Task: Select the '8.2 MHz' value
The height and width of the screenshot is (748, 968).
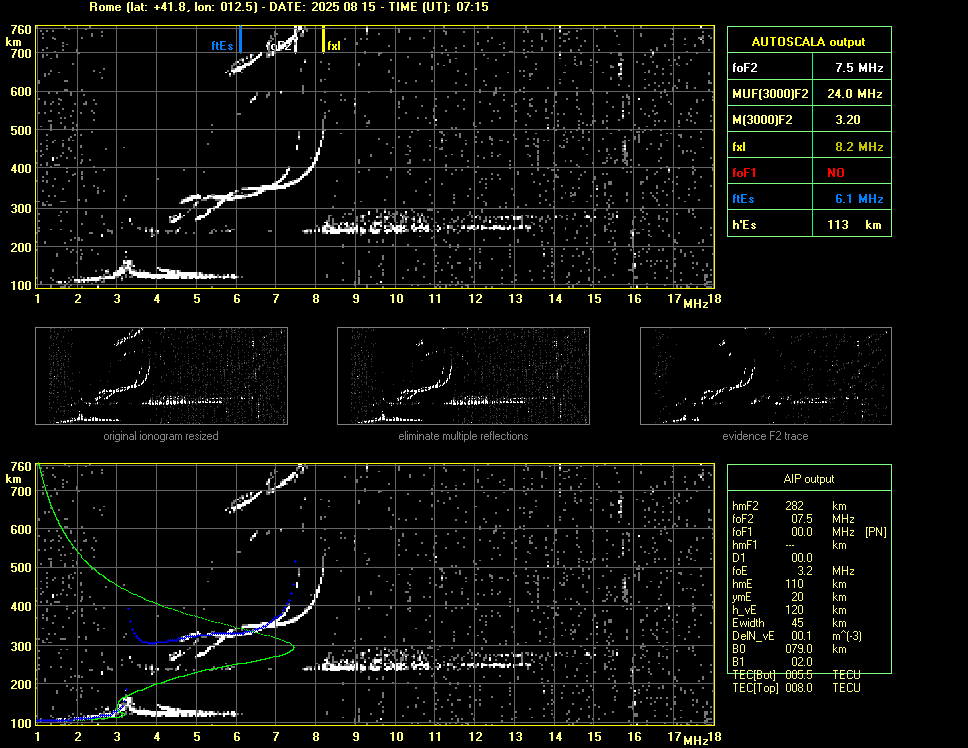Action: (x=859, y=147)
